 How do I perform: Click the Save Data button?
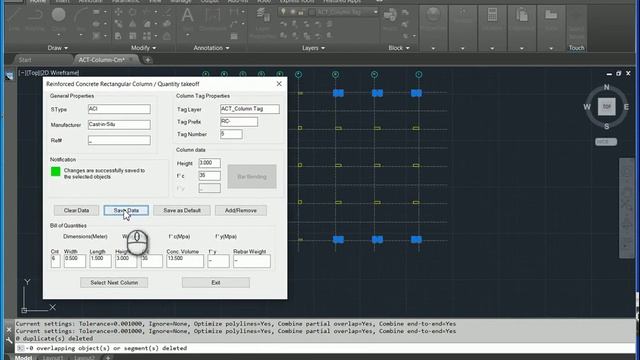[126, 210]
